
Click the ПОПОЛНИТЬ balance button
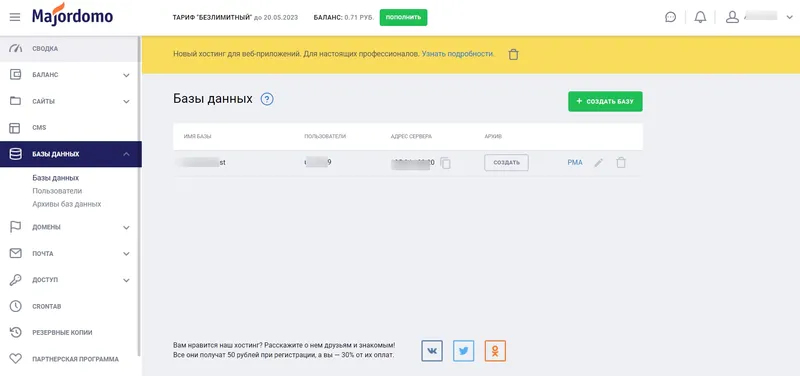(403, 17)
